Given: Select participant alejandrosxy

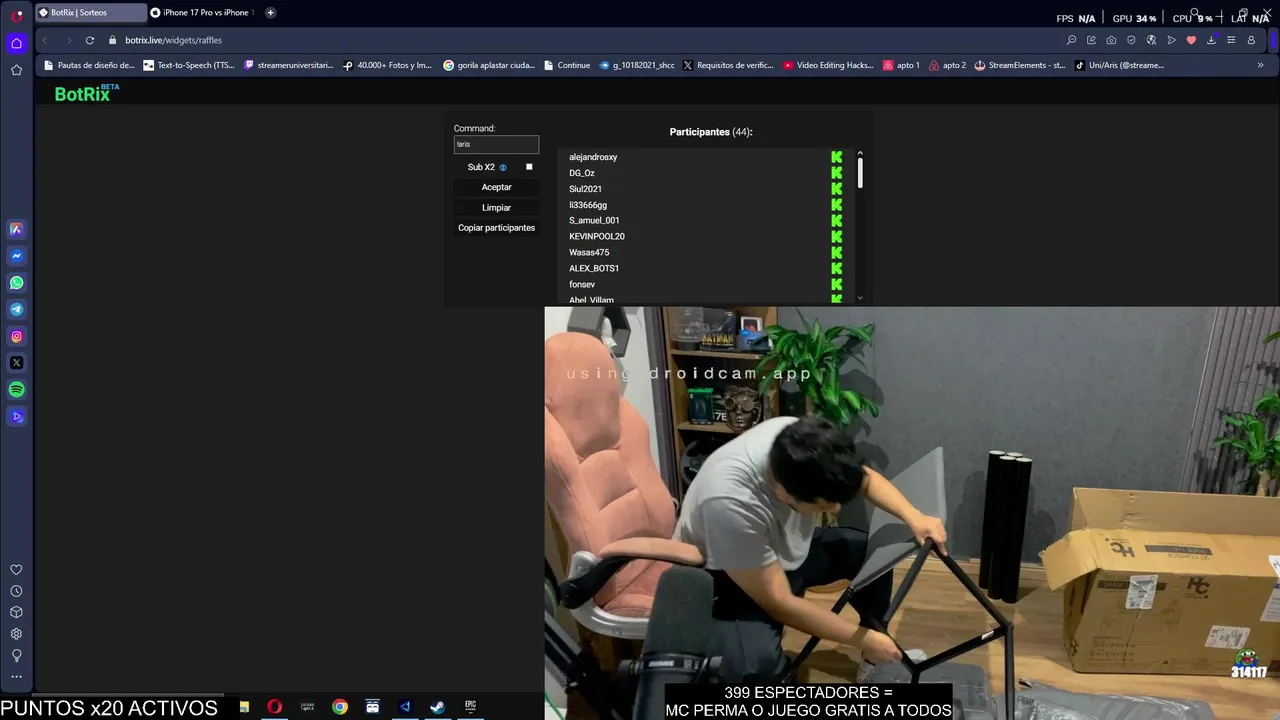Looking at the screenshot, I should 593,157.
